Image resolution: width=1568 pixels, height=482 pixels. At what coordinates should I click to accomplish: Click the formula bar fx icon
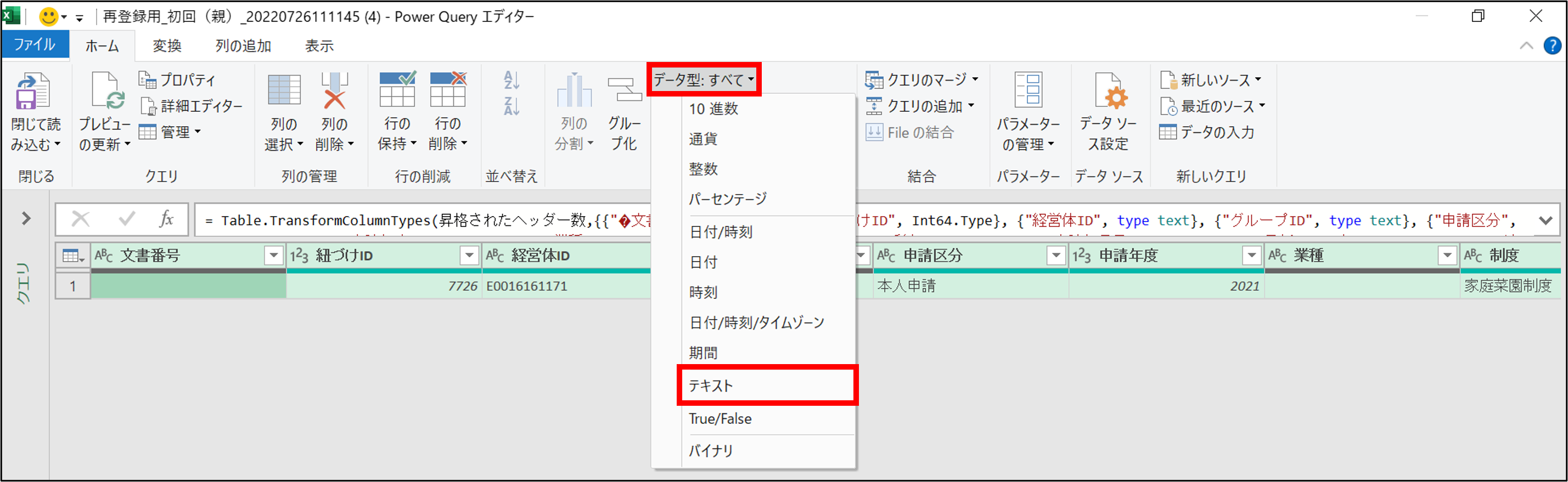tap(166, 219)
